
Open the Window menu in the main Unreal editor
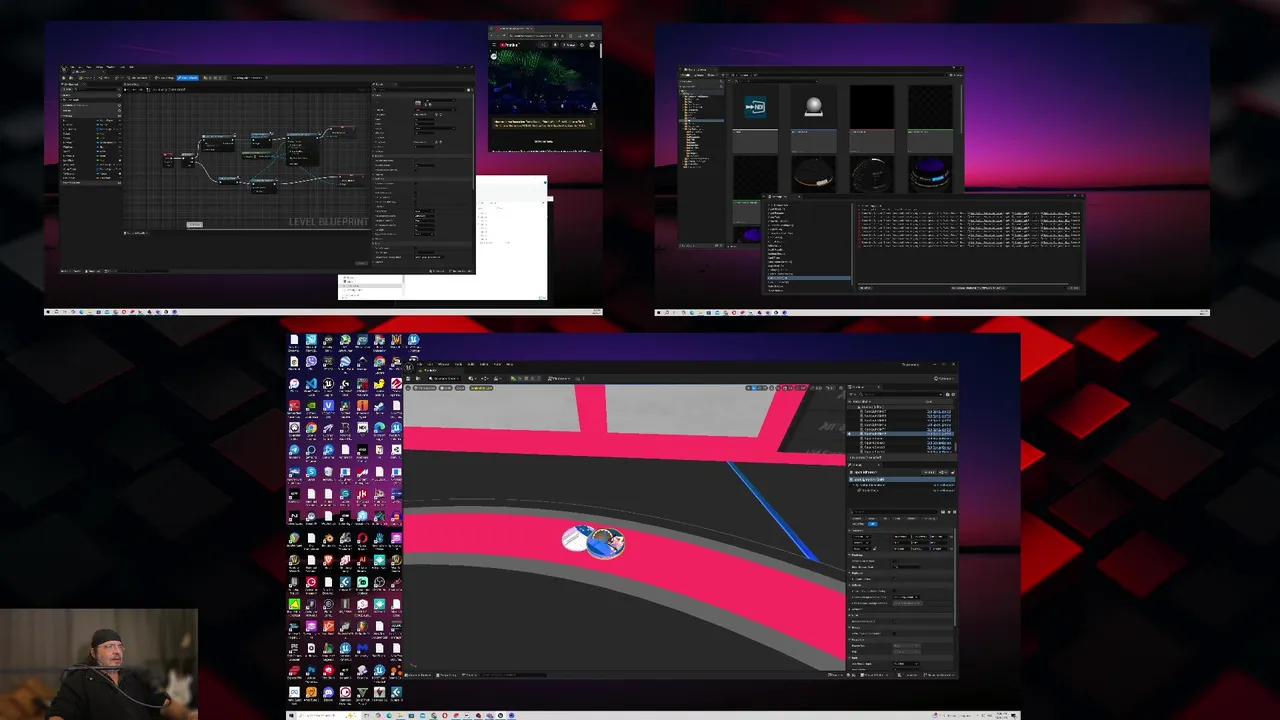coord(444,364)
